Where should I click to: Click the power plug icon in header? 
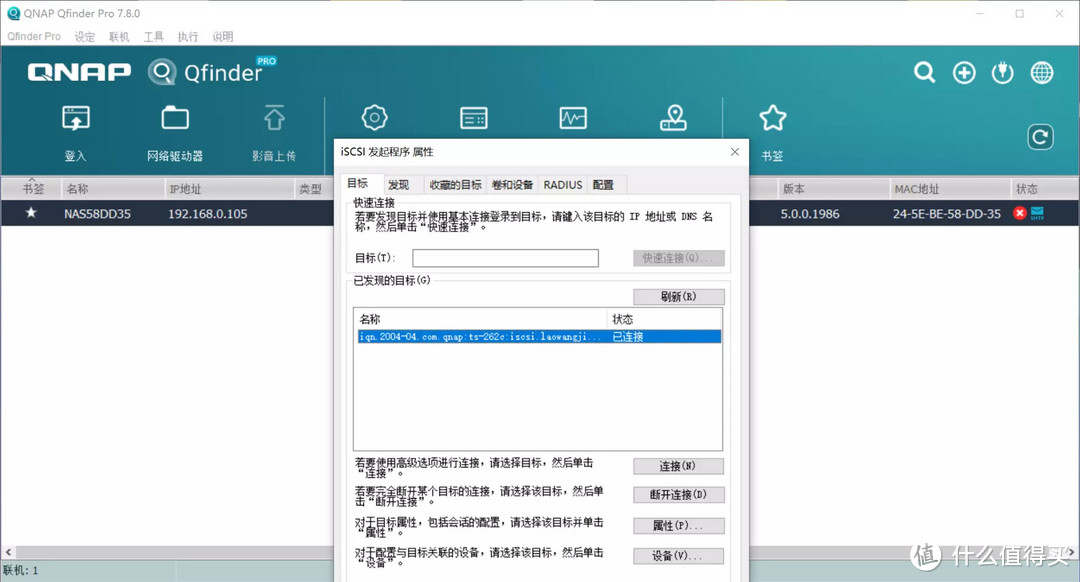point(1003,72)
